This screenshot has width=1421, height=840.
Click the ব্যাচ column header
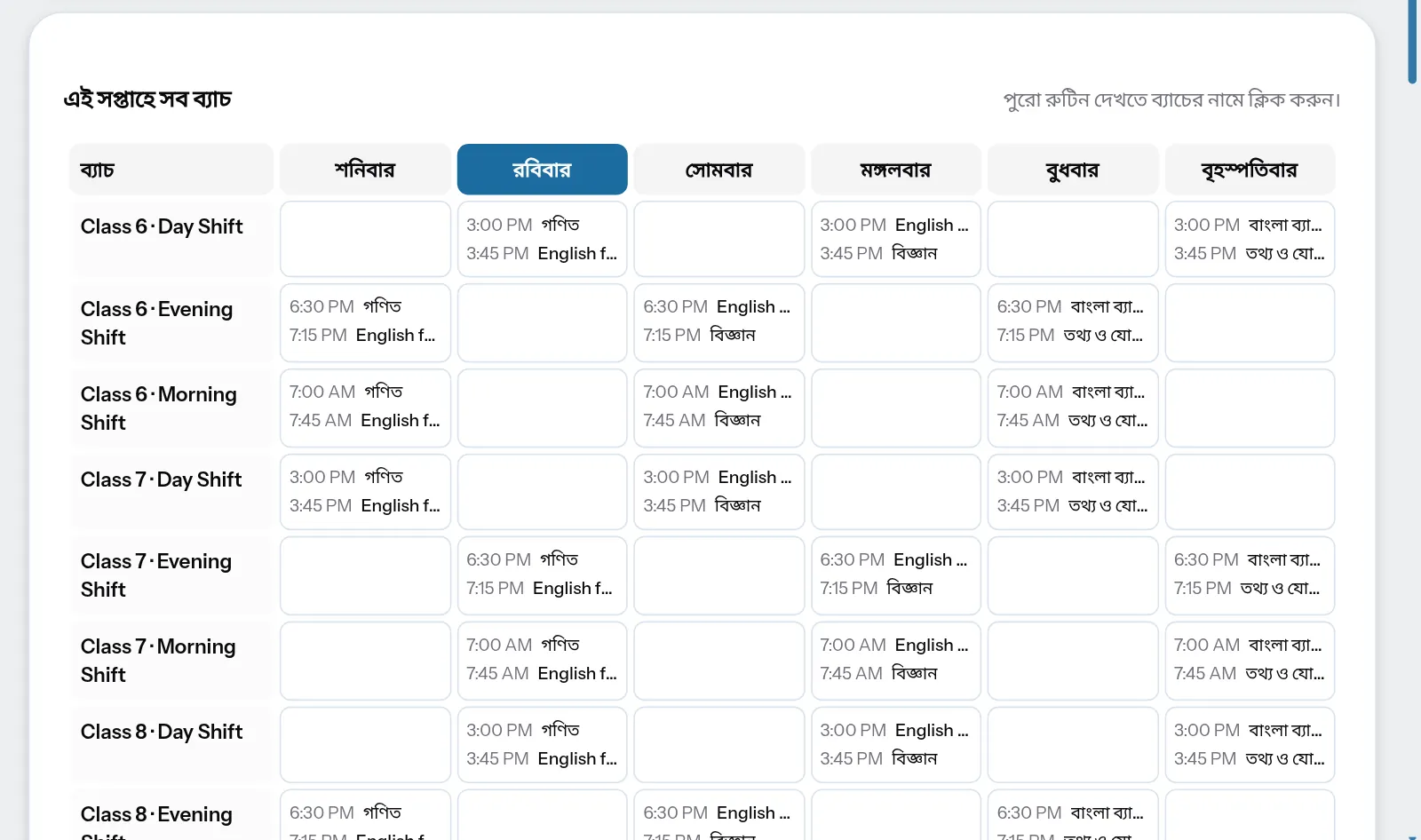coord(171,170)
